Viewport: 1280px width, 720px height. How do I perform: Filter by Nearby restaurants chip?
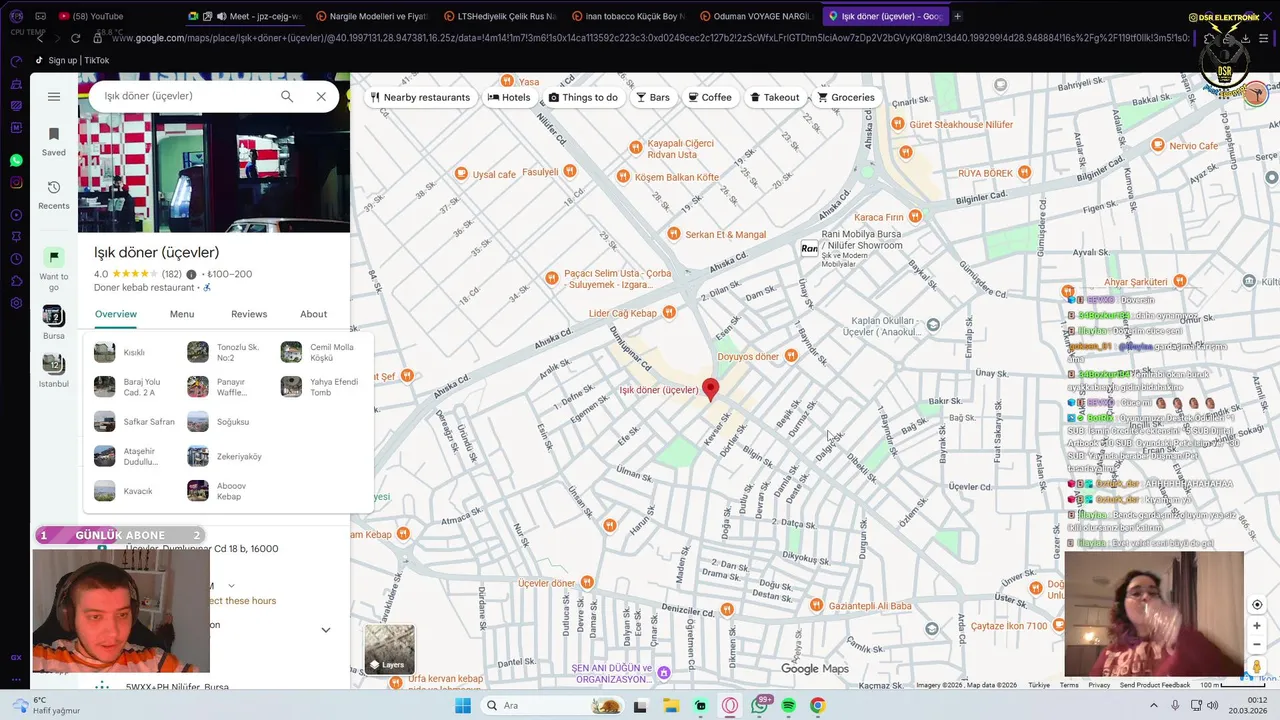[x=420, y=97]
